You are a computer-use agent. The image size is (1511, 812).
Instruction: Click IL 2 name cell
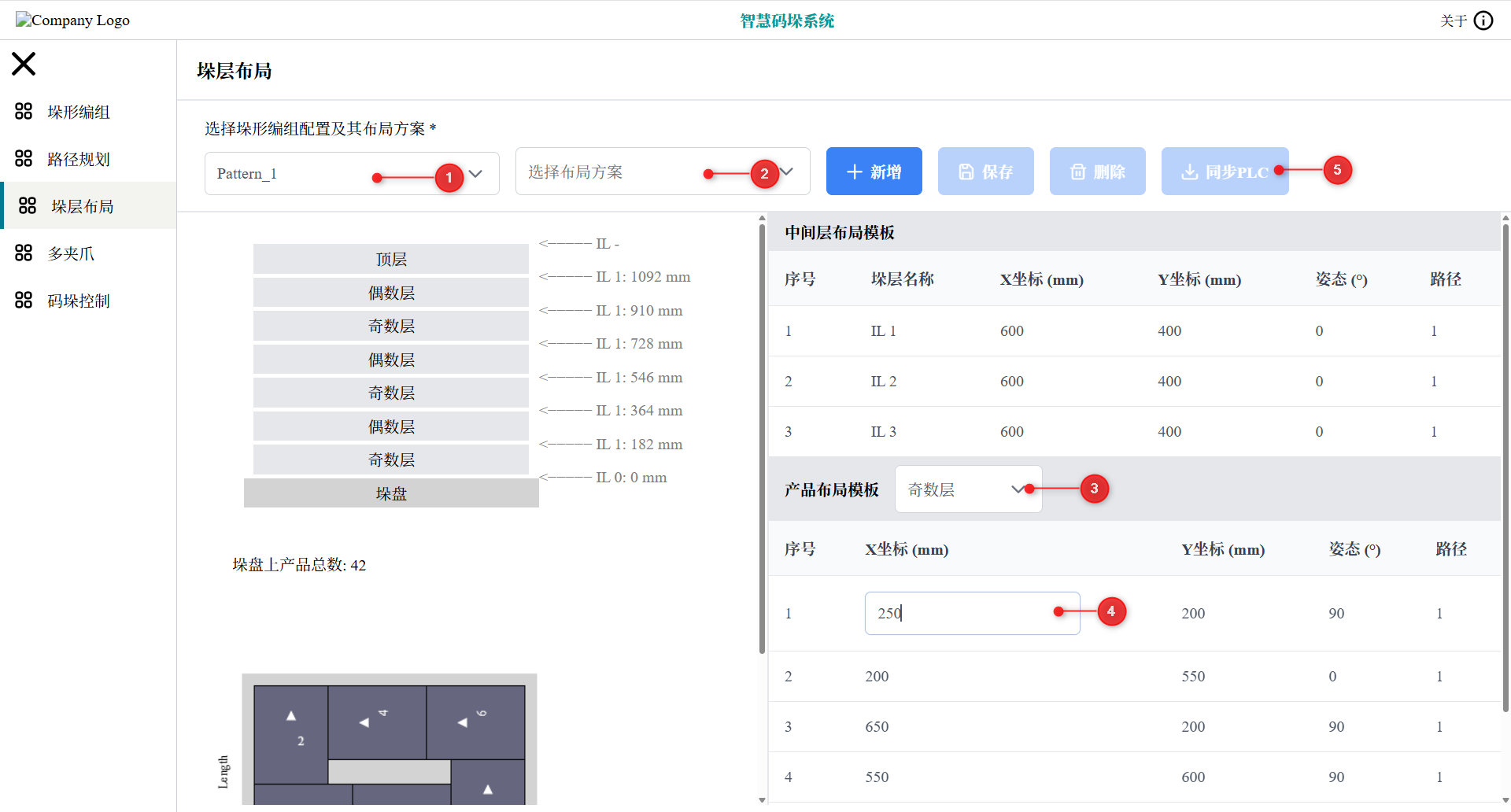[883, 382]
